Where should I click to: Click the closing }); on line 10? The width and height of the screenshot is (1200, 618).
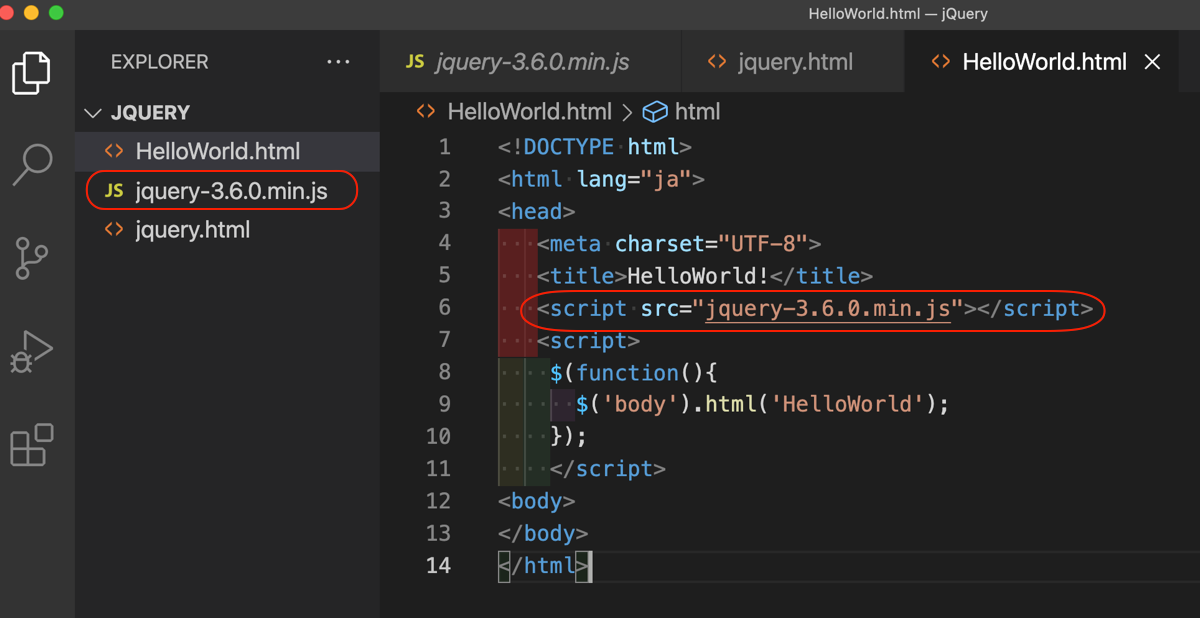tap(569, 436)
